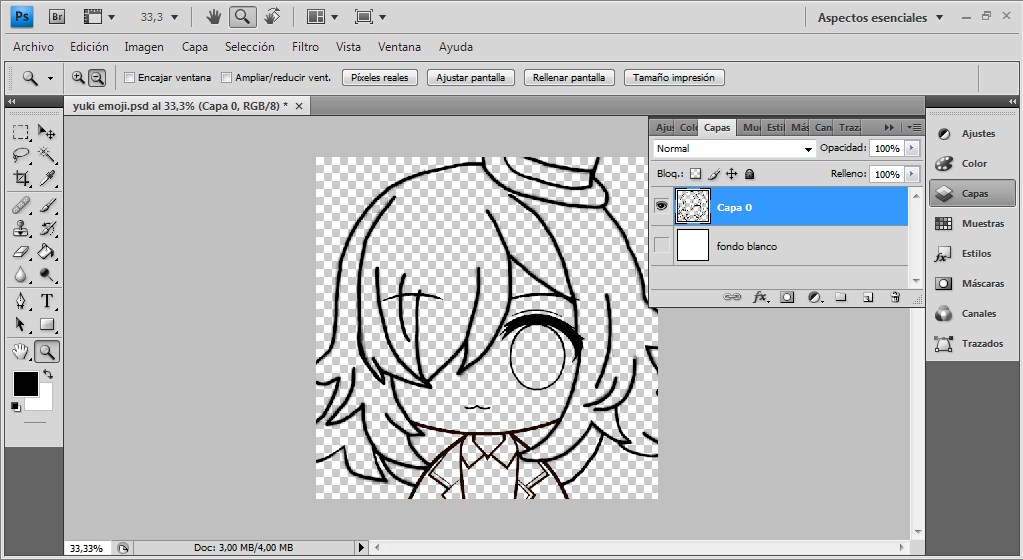This screenshot has width=1023, height=560.
Task: Select the Lasso tool
Action: pyautogui.click(x=21, y=155)
